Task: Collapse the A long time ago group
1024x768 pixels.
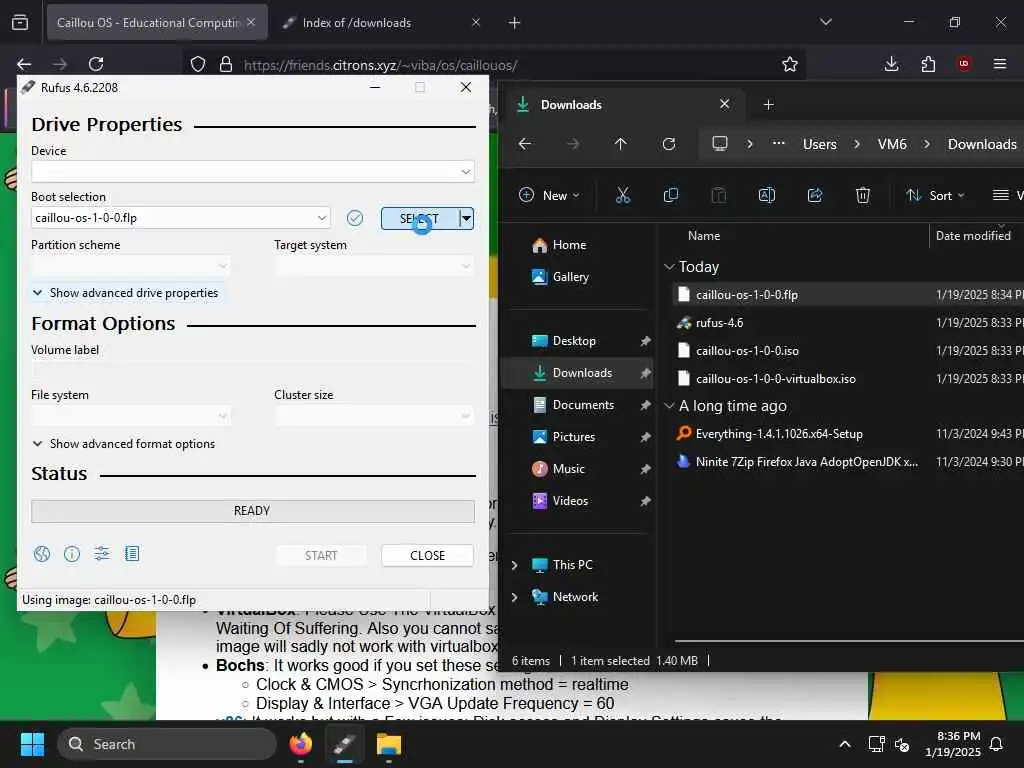Action: point(669,406)
